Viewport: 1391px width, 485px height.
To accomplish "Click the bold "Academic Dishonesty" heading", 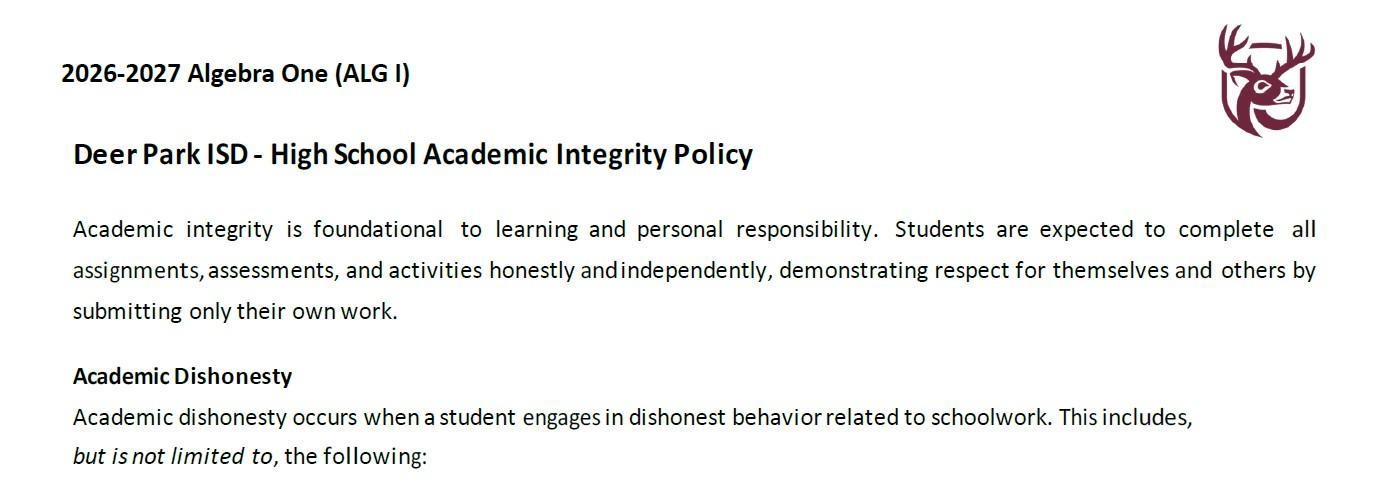I will click(x=183, y=377).
